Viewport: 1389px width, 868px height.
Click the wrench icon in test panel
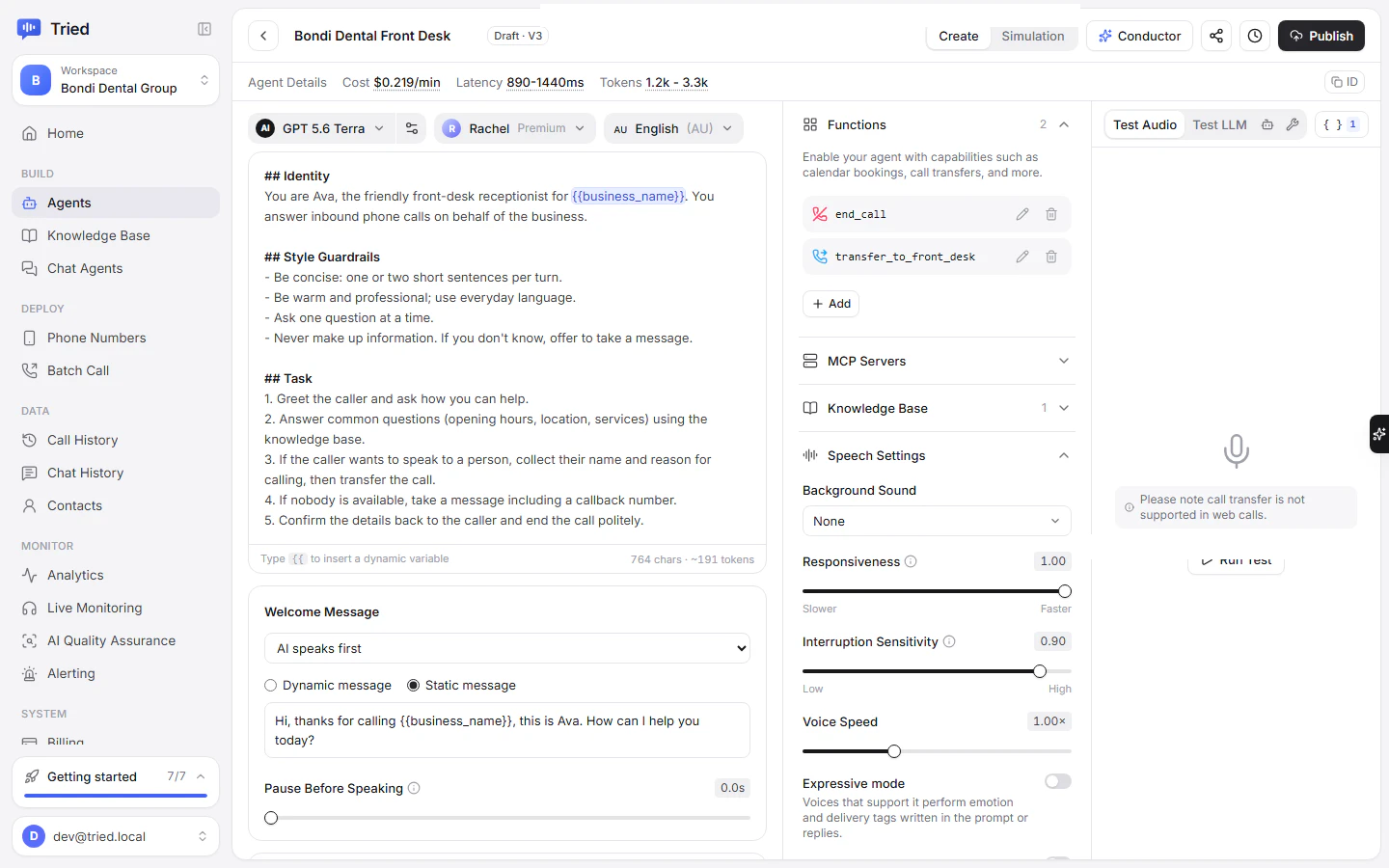1293,124
